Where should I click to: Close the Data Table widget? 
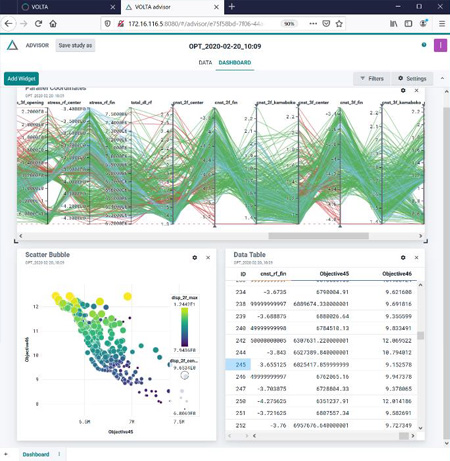click(416, 257)
